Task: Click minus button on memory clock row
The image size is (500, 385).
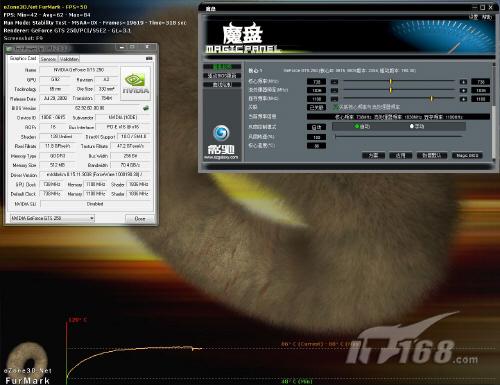Action: click(x=334, y=99)
